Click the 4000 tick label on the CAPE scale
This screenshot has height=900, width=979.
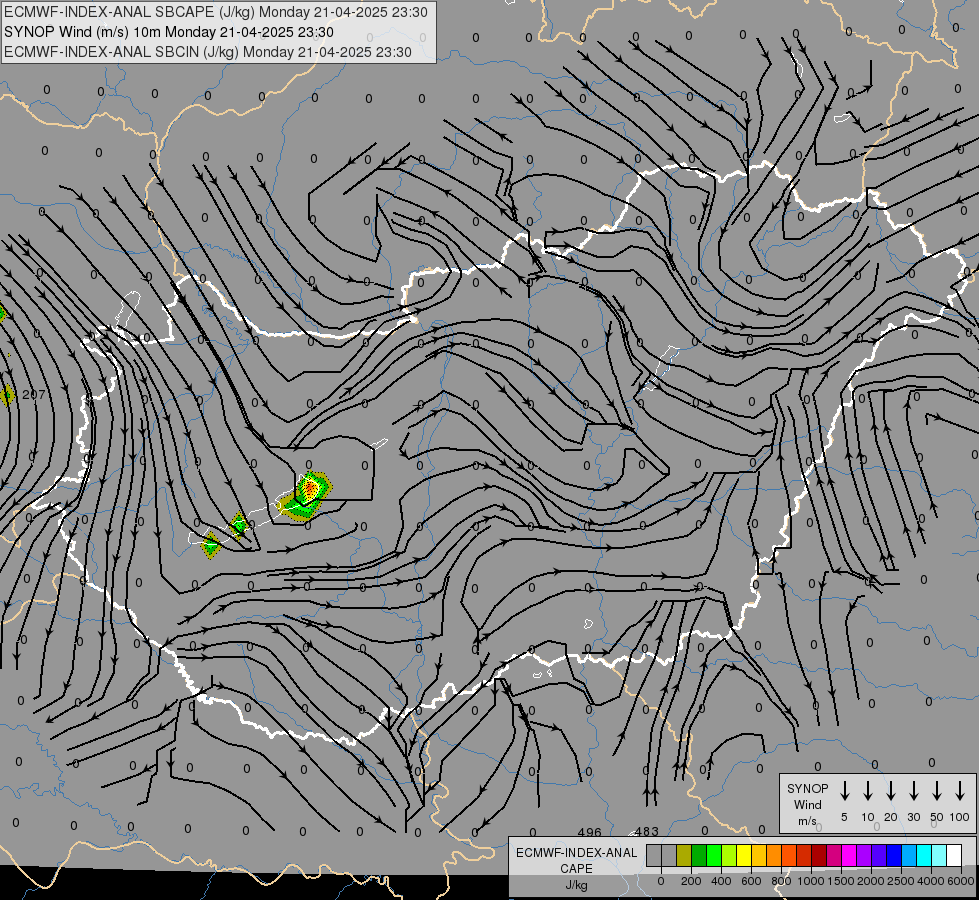930,881
